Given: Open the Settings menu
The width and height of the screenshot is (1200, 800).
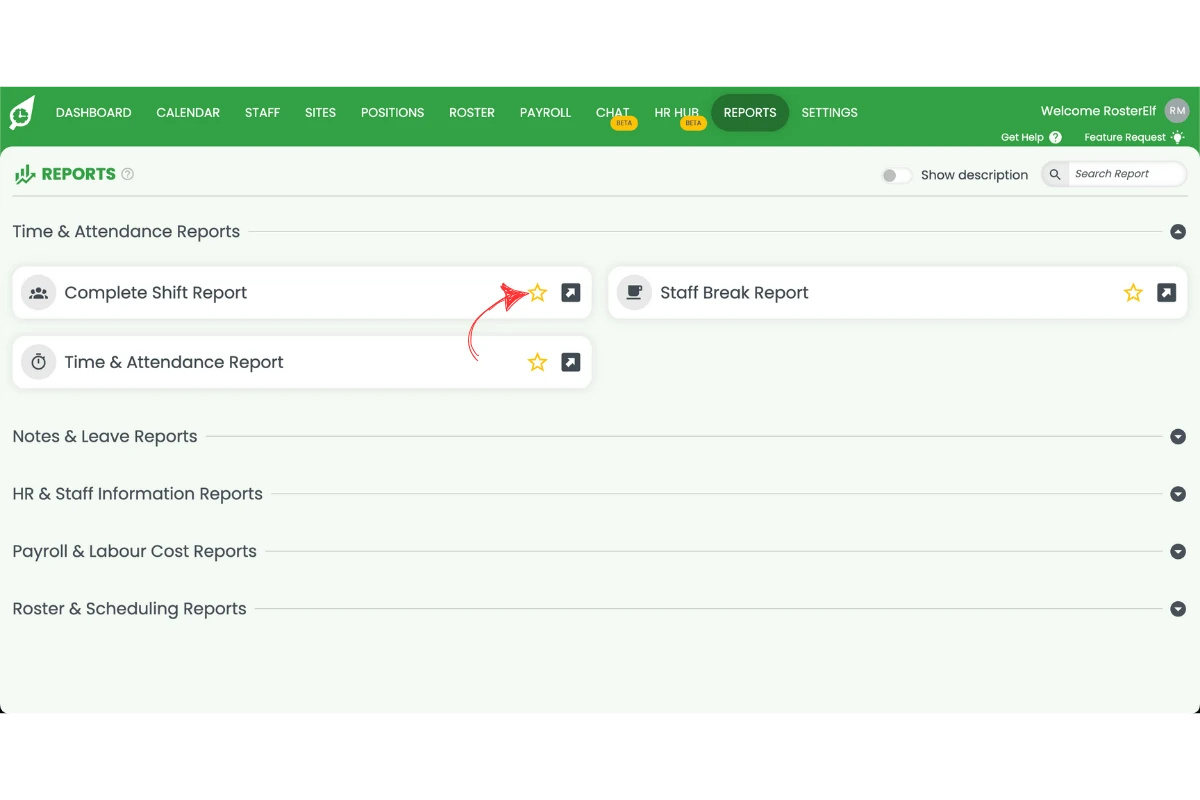Looking at the screenshot, I should (829, 113).
